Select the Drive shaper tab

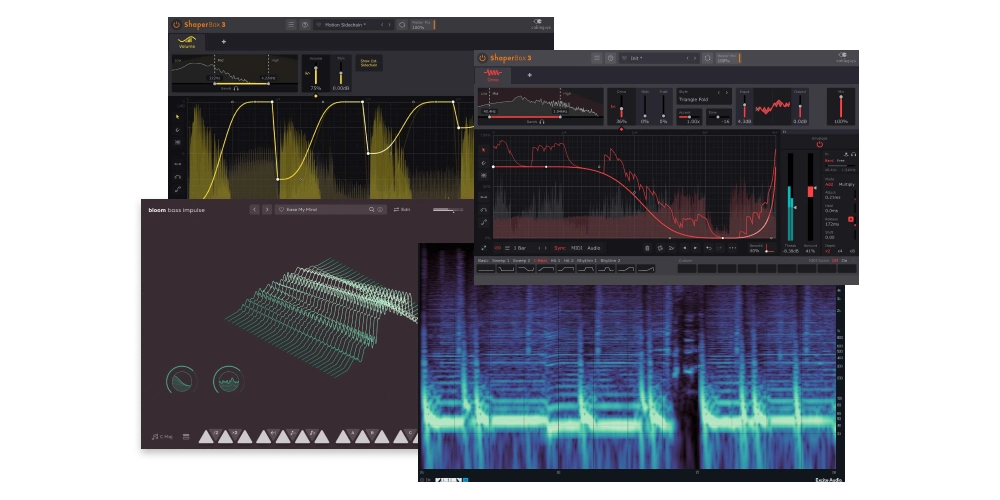(x=493, y=75)
